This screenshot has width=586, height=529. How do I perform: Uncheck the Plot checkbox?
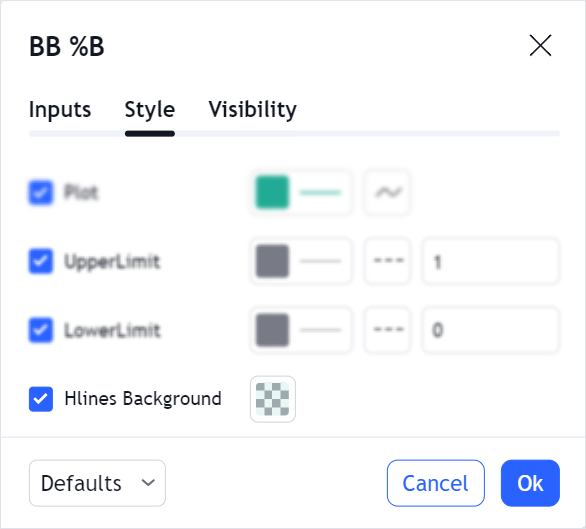(41, 193)
